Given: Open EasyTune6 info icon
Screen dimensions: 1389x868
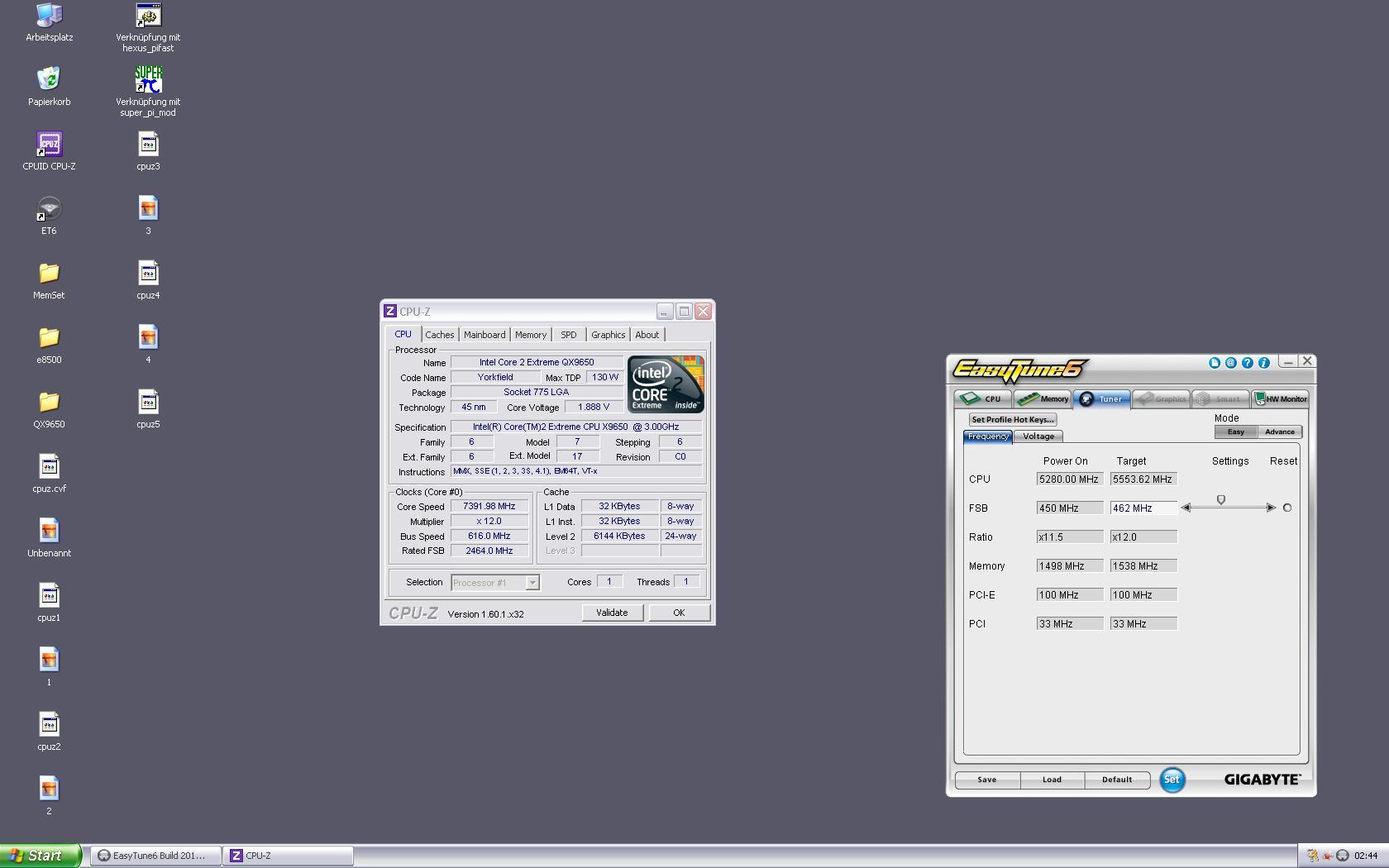Looking at the screenshot, I should pos(1263,363).
